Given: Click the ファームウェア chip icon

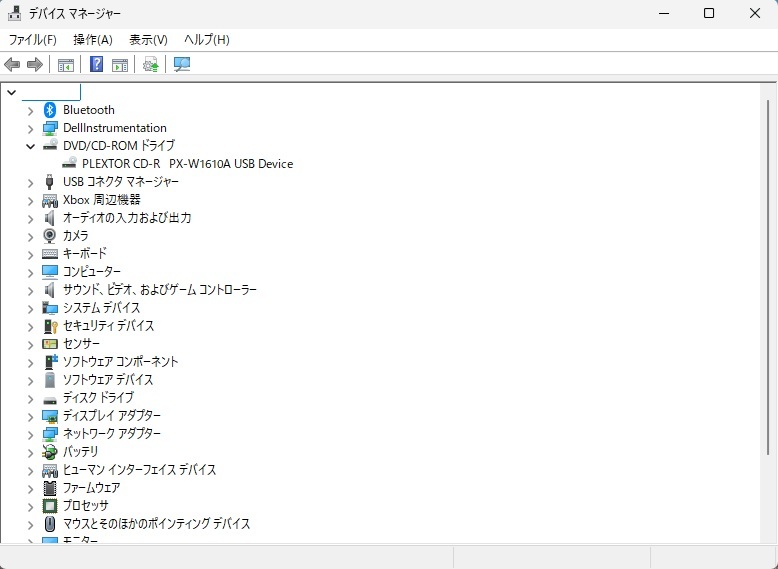Looking at the screenshot, I should click(50, 488).
